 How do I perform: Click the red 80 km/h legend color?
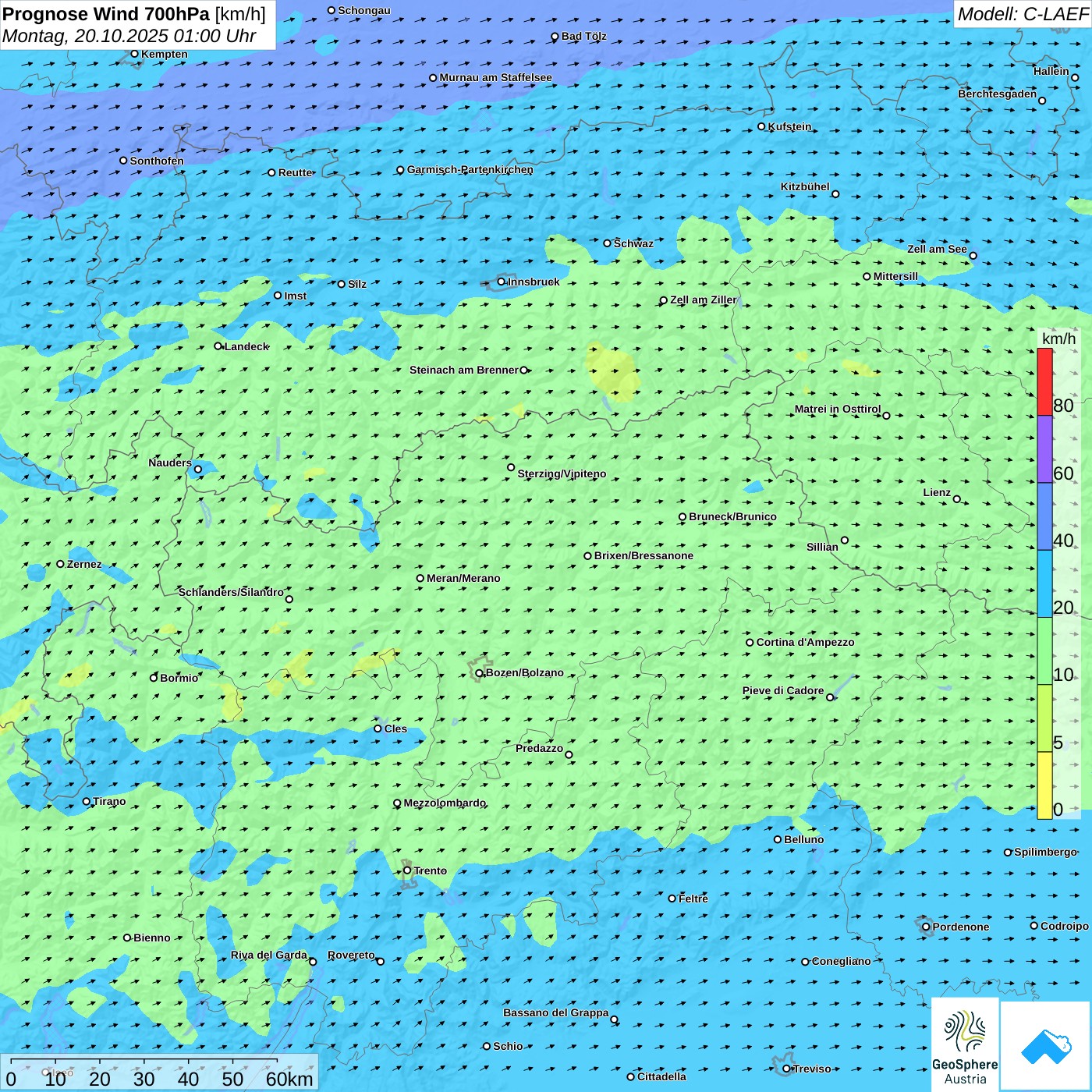pyautogui.click(x=1044, y=381)
